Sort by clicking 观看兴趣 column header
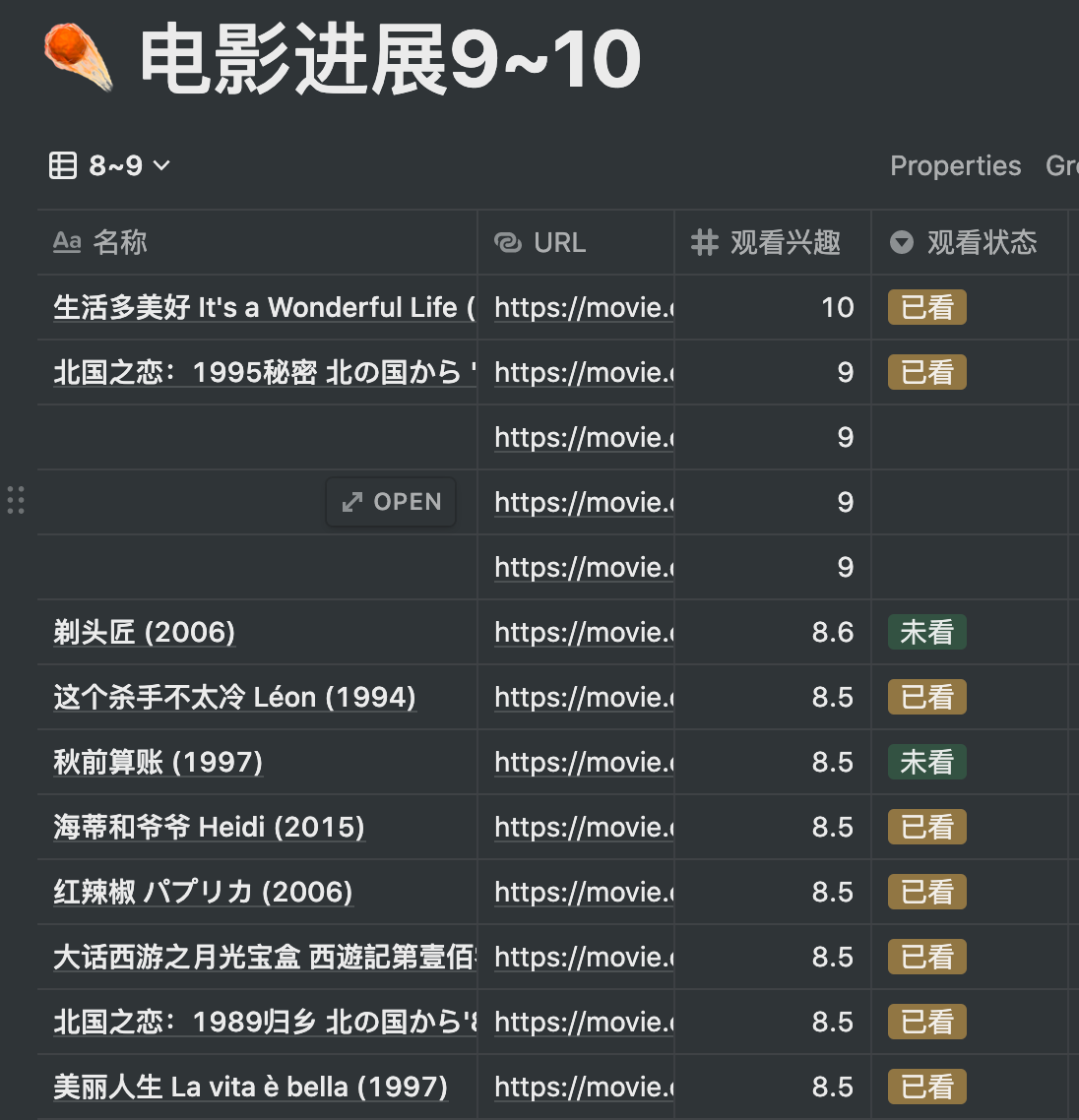Image resolution: width=1079 pixels, height=1120 pixels. coord(785,242)
